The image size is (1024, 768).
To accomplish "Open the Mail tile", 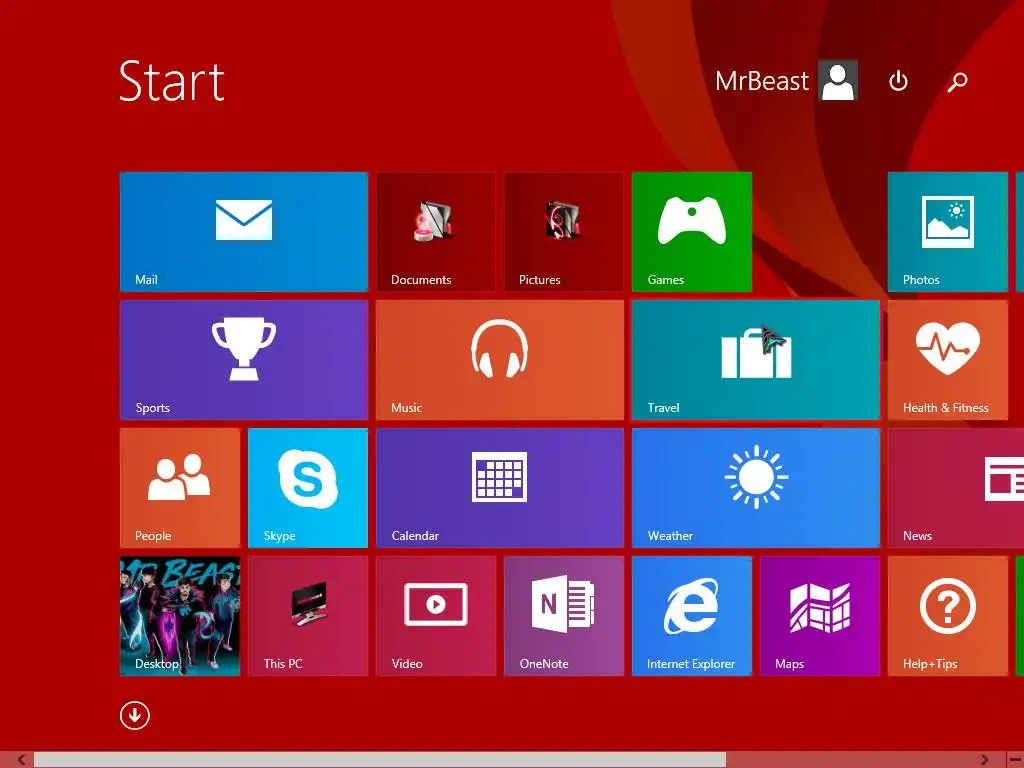I will 244,232.
